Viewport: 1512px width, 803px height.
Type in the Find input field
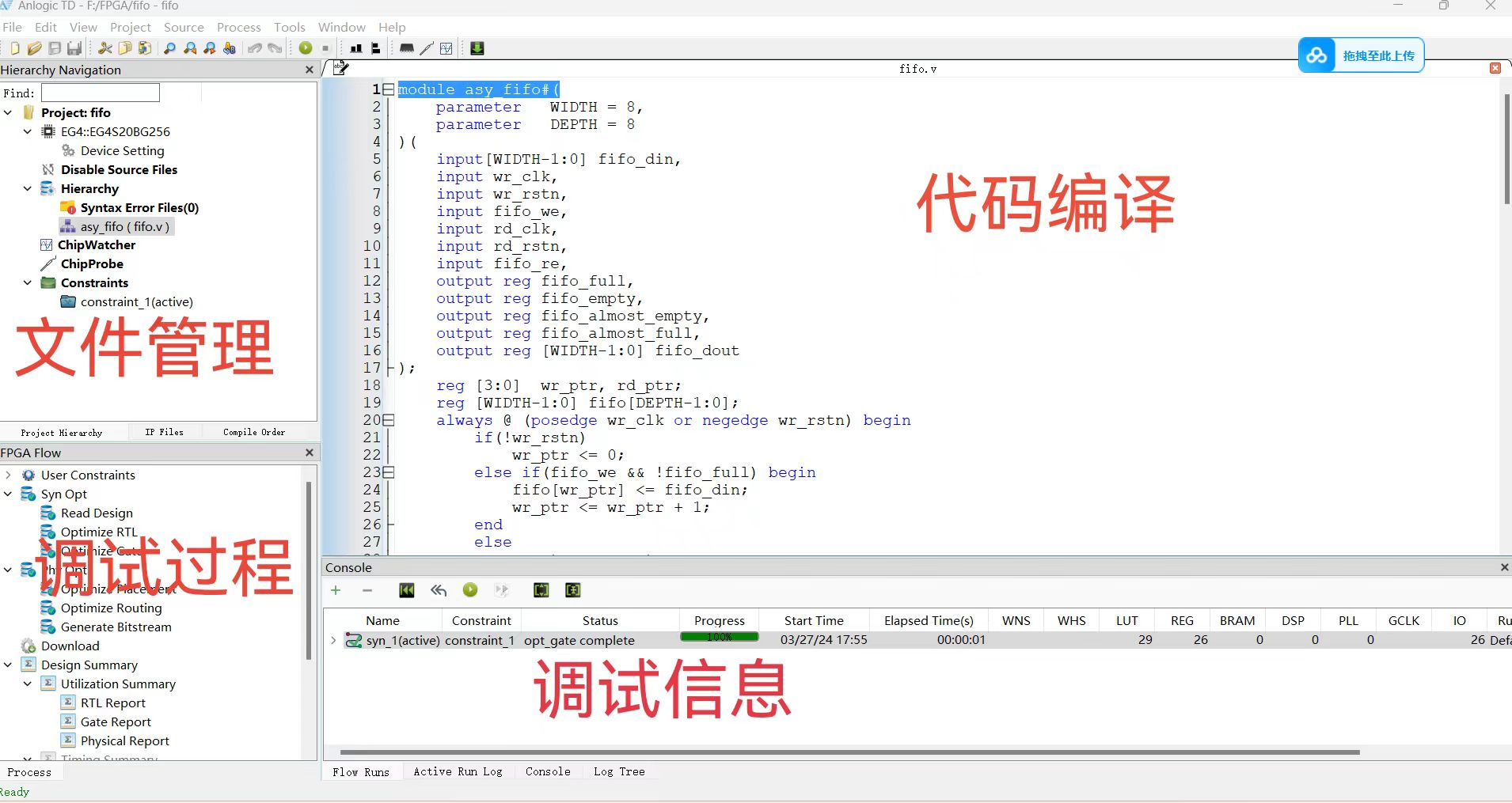click(100, 93)
